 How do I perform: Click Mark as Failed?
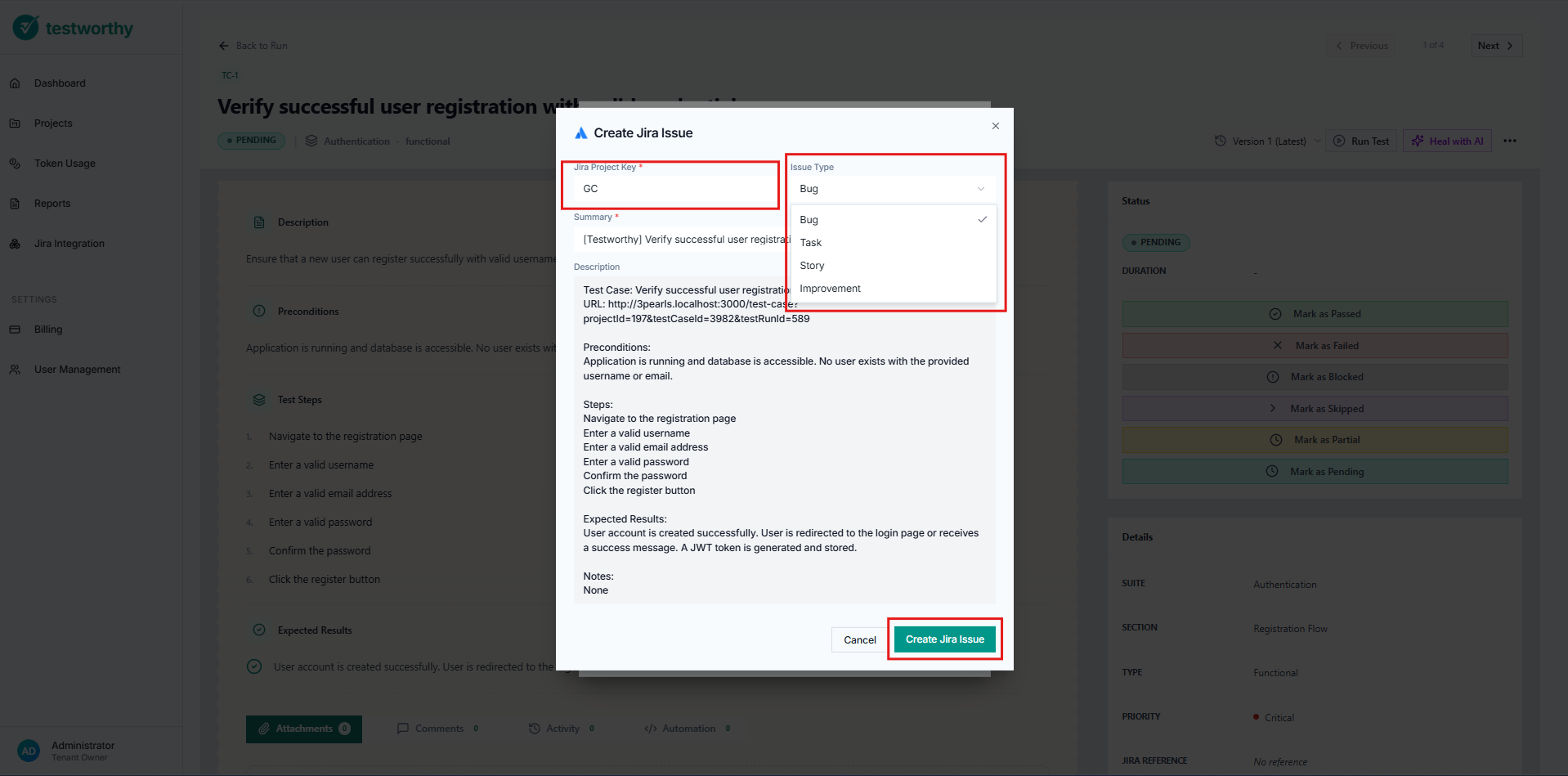coord(1315,346)
